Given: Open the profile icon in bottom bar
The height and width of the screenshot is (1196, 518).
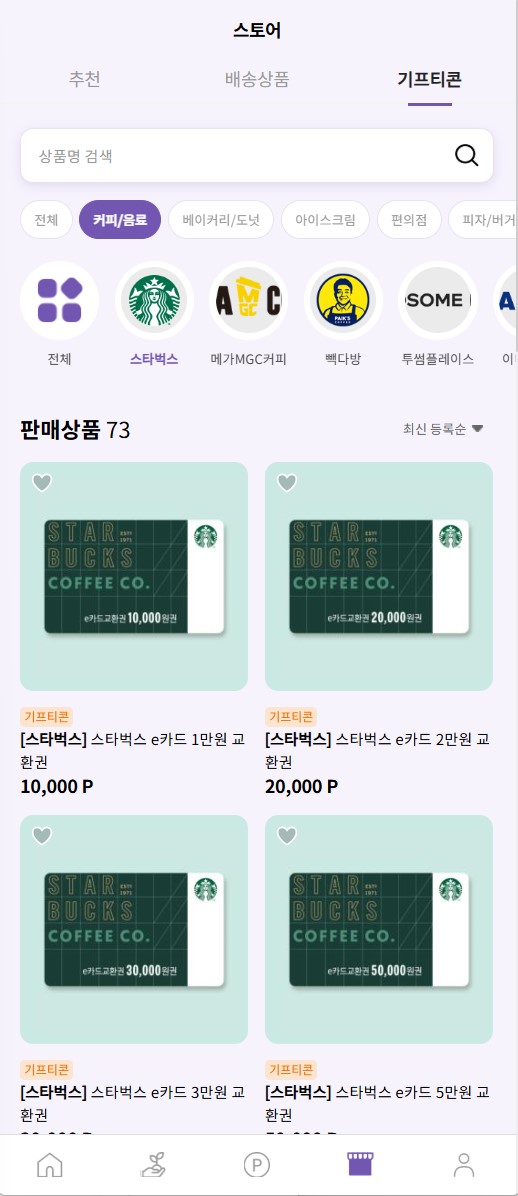Looking at the screenshot, I should coord(464,1165).
